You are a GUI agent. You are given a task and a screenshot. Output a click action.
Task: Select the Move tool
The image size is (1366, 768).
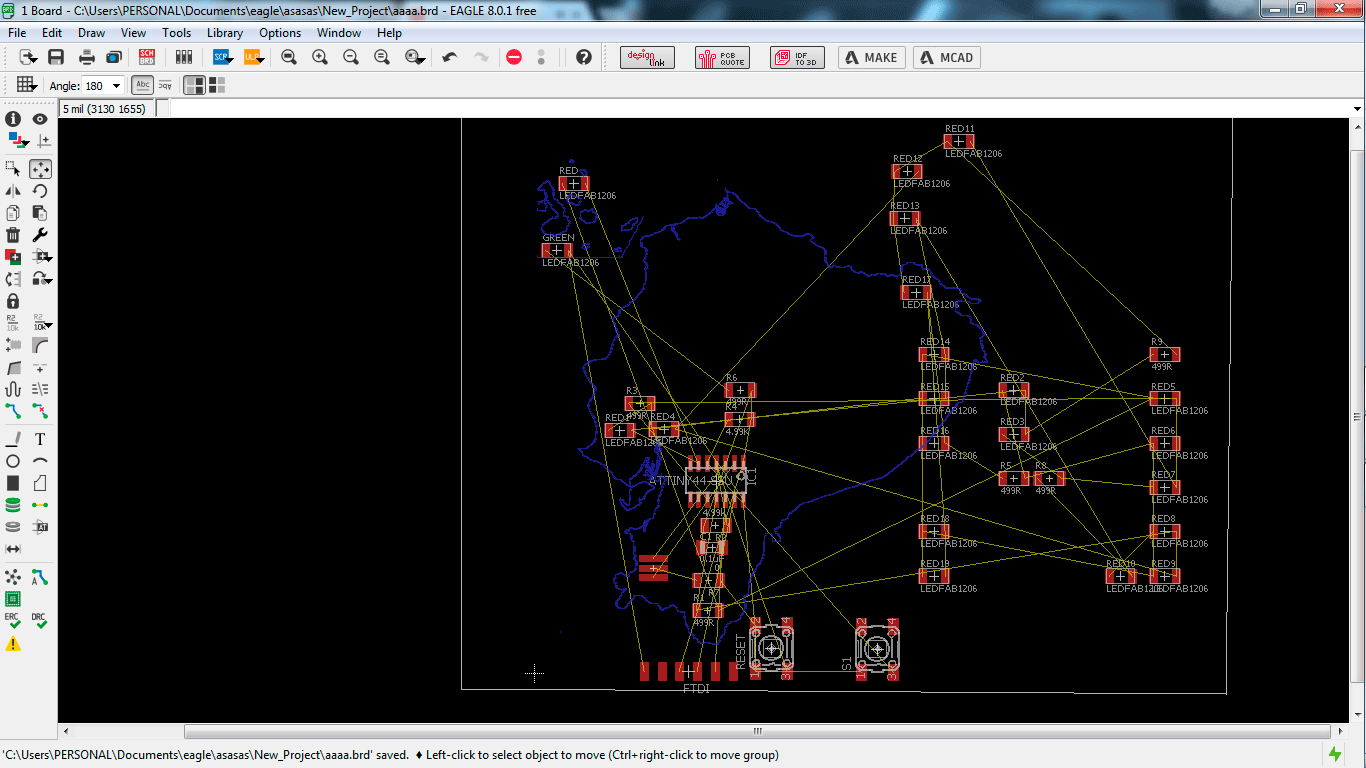(40, 169)
